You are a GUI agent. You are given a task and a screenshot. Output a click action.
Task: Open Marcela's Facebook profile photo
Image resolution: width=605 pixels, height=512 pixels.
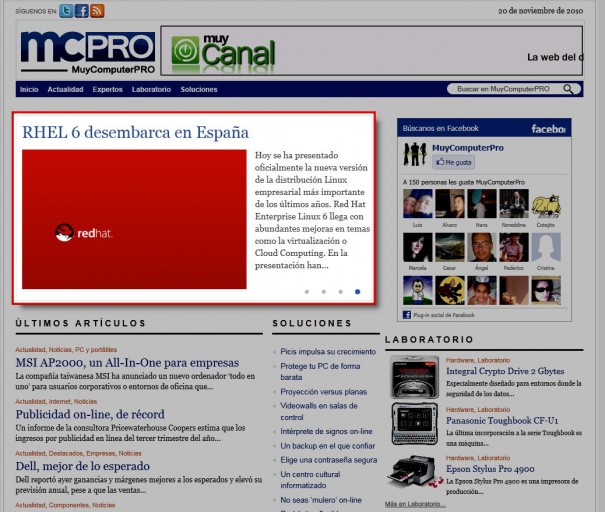[417, 248]
